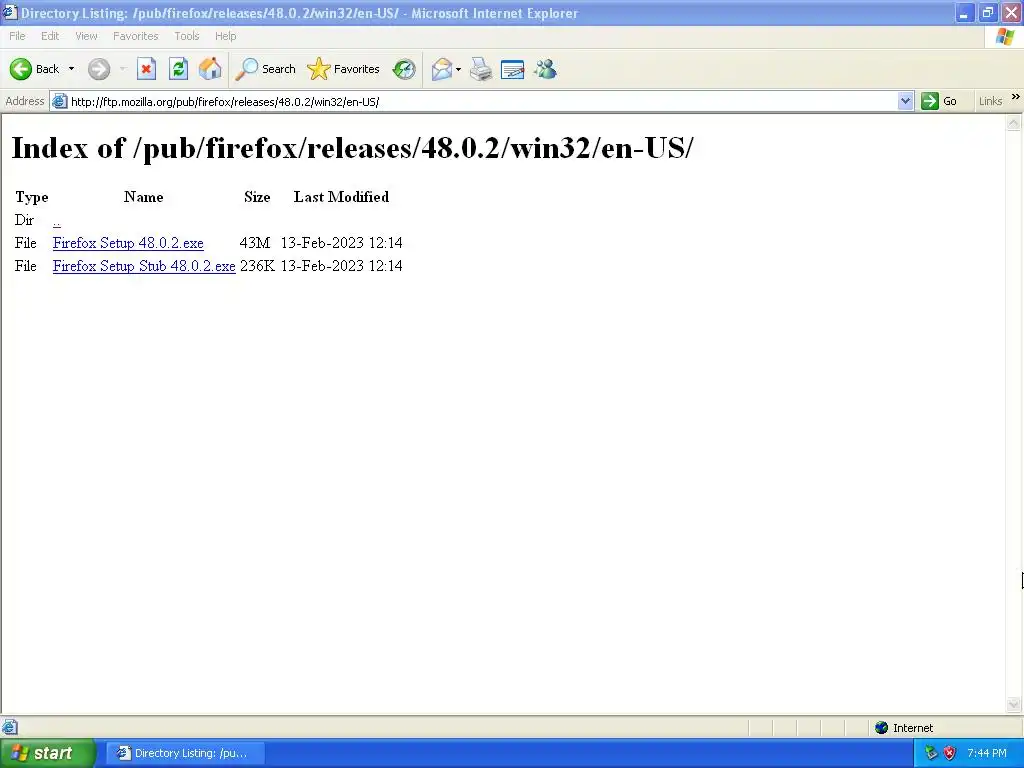Image resolution: width=1024 pixels, height=768 pixels.
Task: Click the Go button
Action: coord(939,101)
